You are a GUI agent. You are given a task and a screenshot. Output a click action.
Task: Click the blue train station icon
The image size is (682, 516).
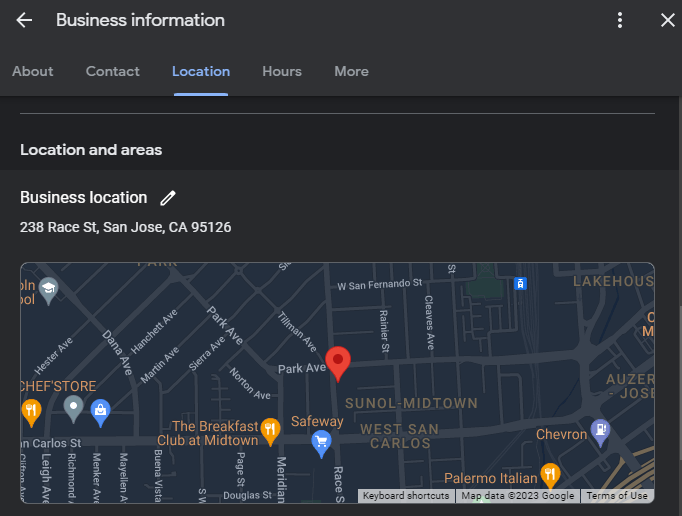pos(520,284)
